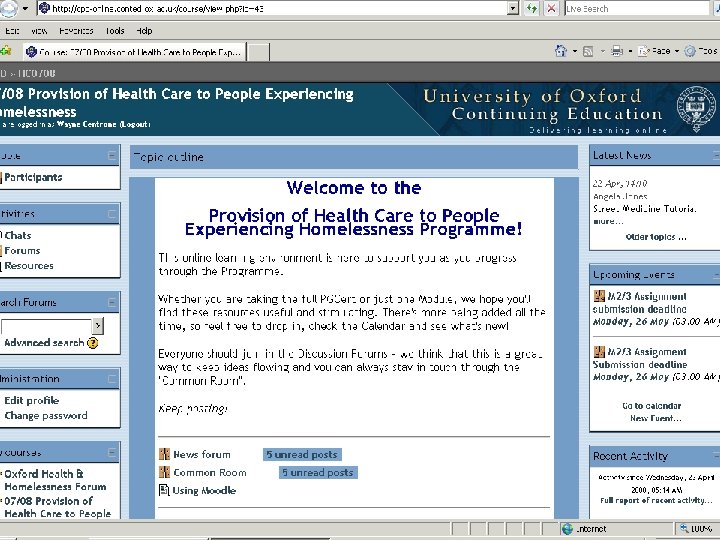Open the Tools menu

[115, 31]
